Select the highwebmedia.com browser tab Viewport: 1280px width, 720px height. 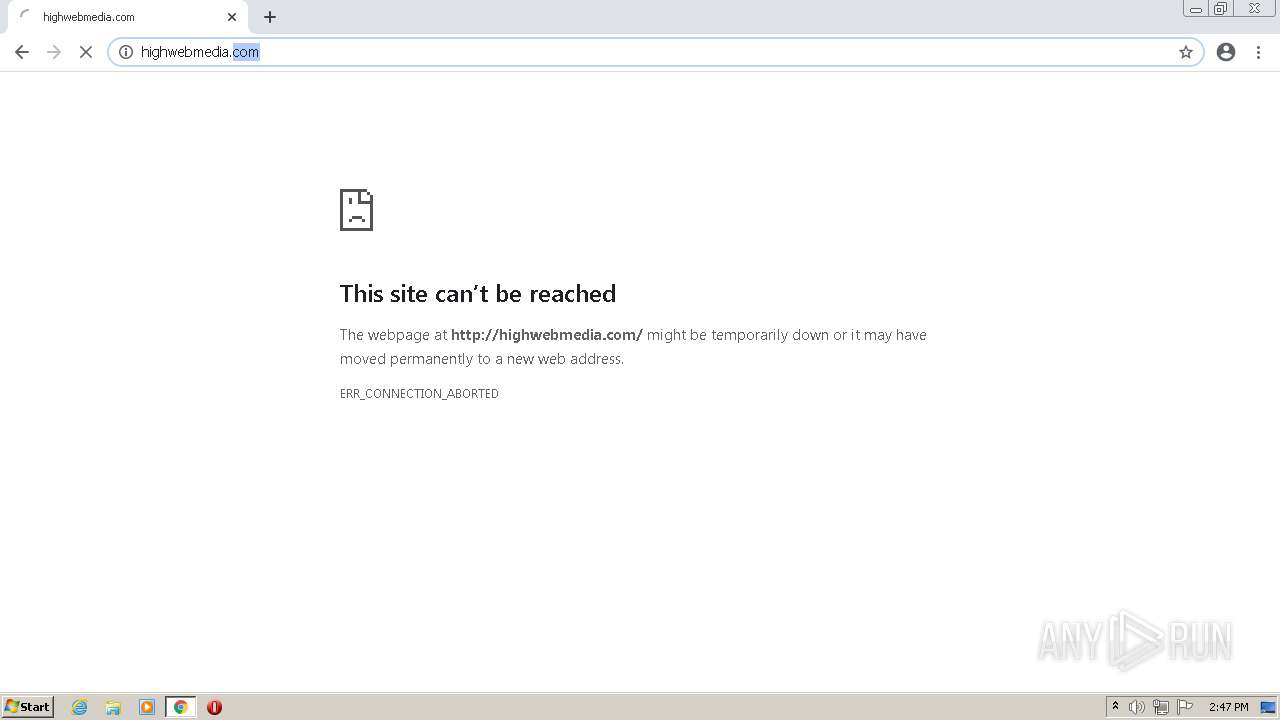(127, 17)
